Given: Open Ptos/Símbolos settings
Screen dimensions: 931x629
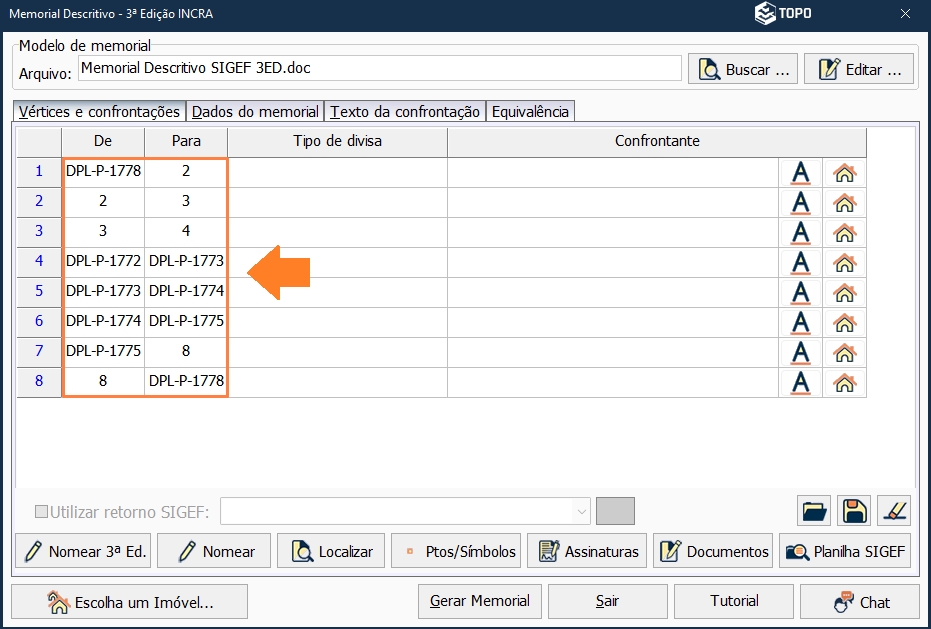Looking at the screenshot, I should (456, 551).
